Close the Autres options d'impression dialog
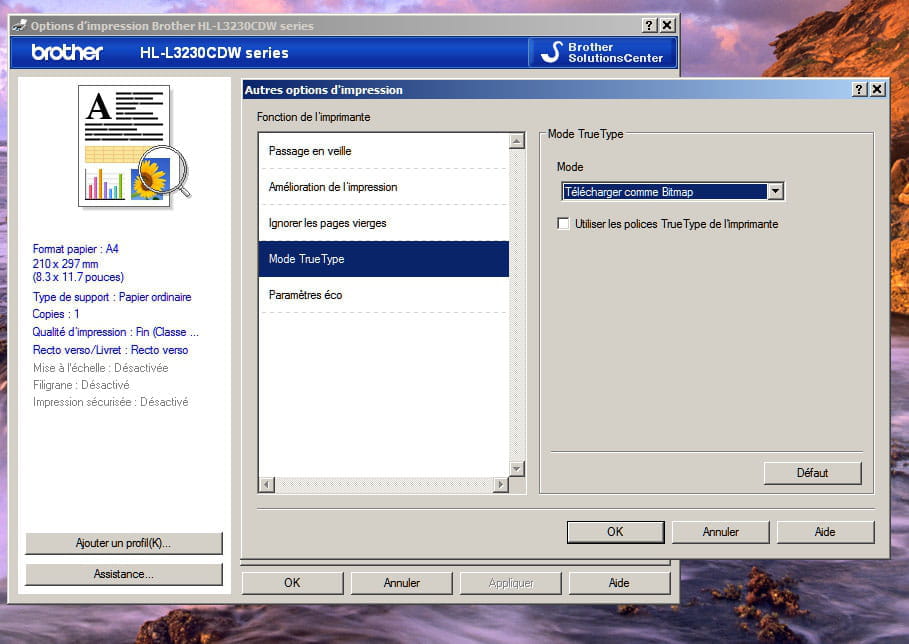 (x=877, y=89)
